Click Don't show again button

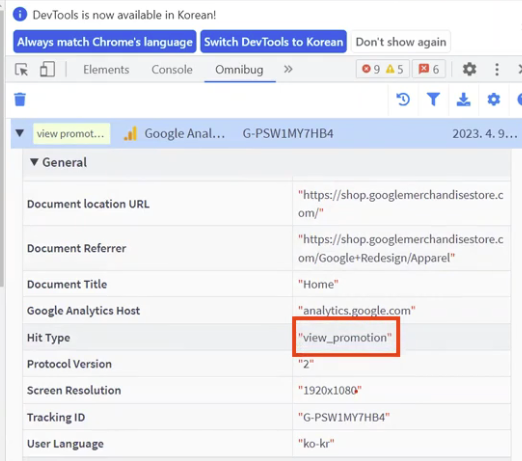[401, 42]
